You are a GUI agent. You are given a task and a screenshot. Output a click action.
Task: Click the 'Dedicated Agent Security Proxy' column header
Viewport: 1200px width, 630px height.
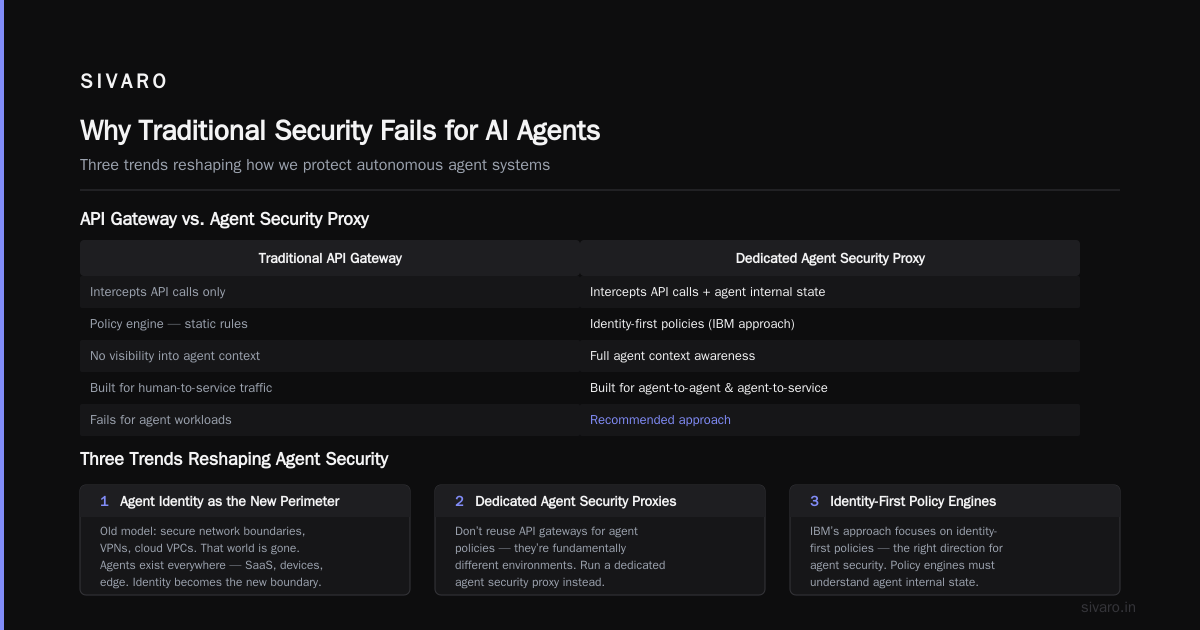830,258
